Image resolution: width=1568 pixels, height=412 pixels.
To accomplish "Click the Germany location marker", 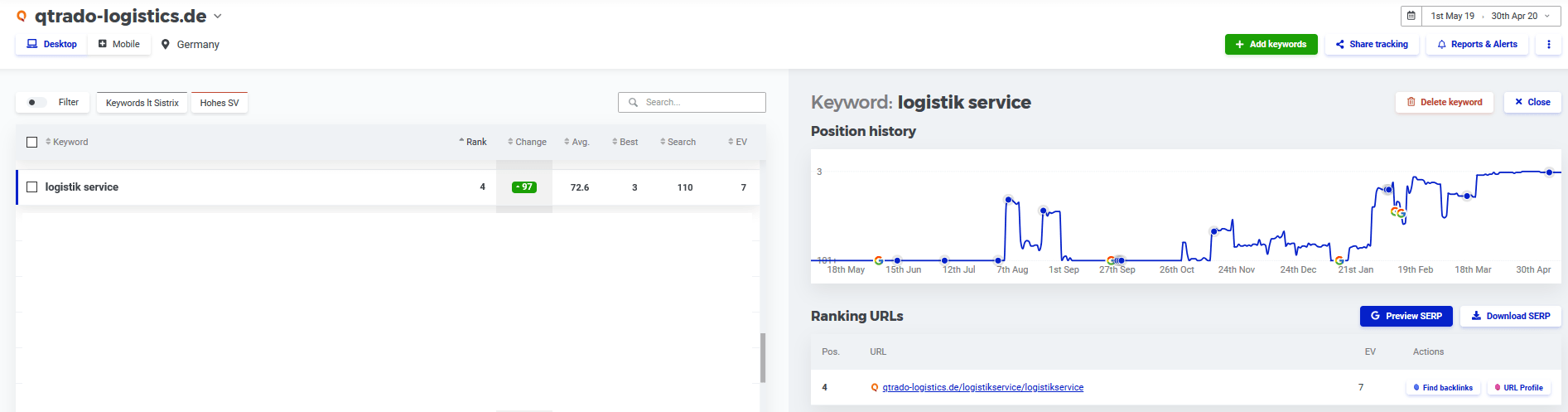I will 166,44.
